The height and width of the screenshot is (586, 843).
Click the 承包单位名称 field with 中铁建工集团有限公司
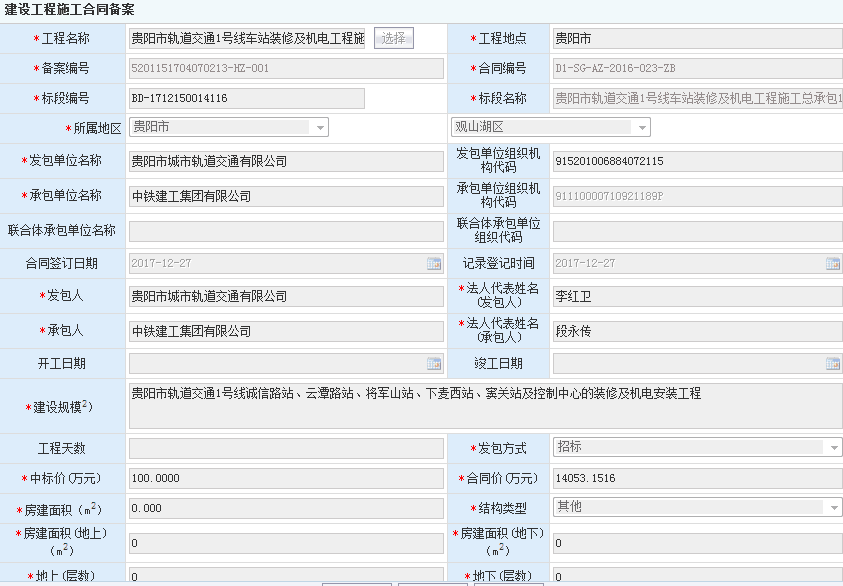(286, 196)
